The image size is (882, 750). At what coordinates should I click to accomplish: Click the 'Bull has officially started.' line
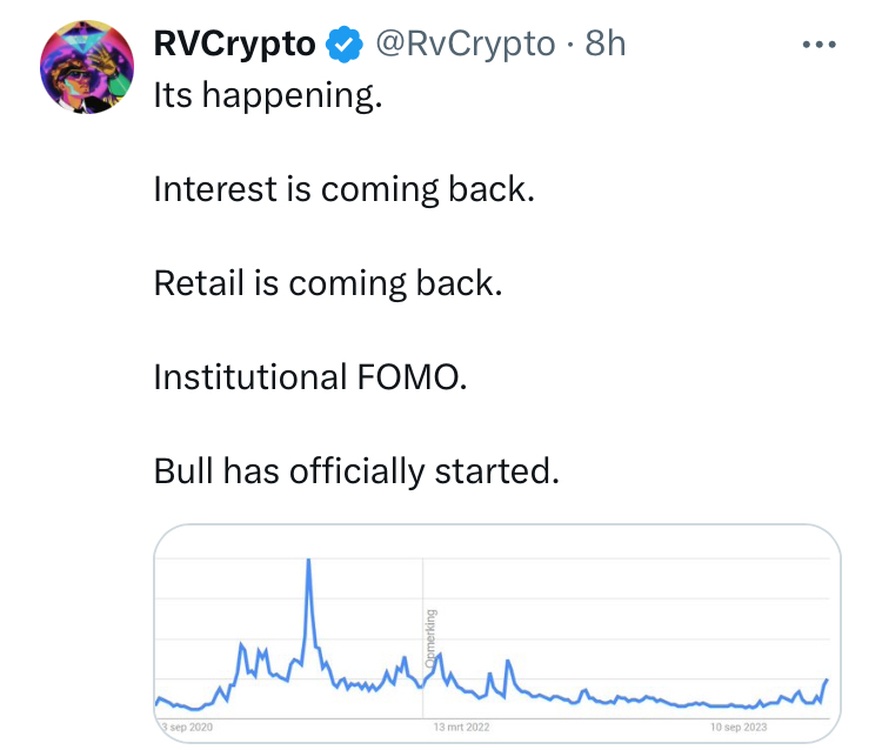click(x=357, y=470)
